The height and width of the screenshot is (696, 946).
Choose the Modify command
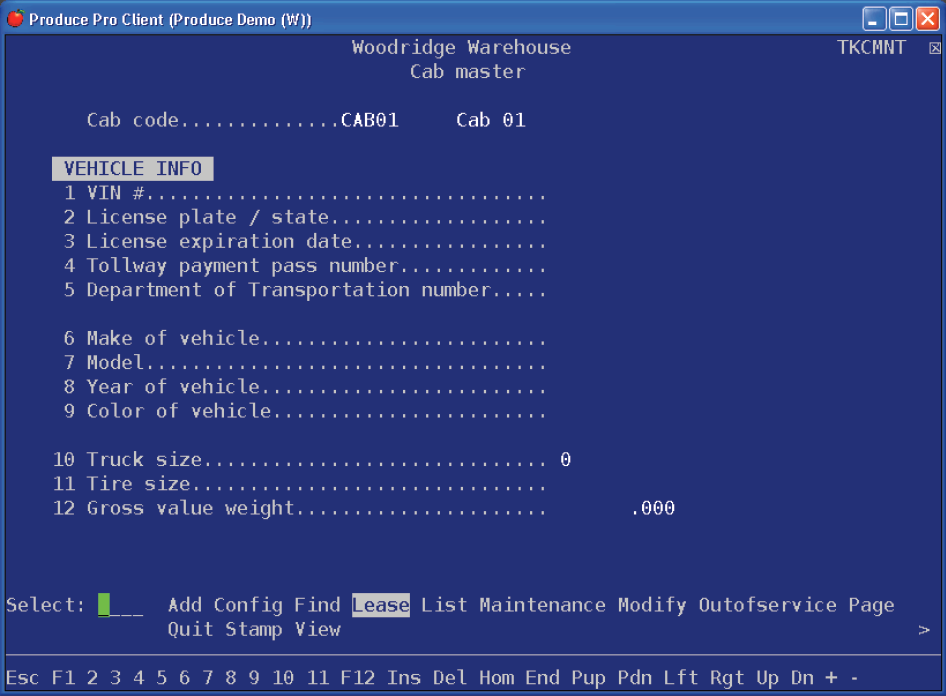[652, 605]
